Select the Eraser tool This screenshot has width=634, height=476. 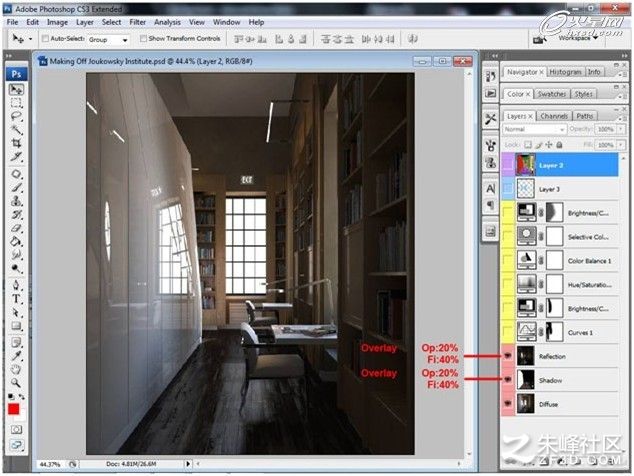point(16,228)
